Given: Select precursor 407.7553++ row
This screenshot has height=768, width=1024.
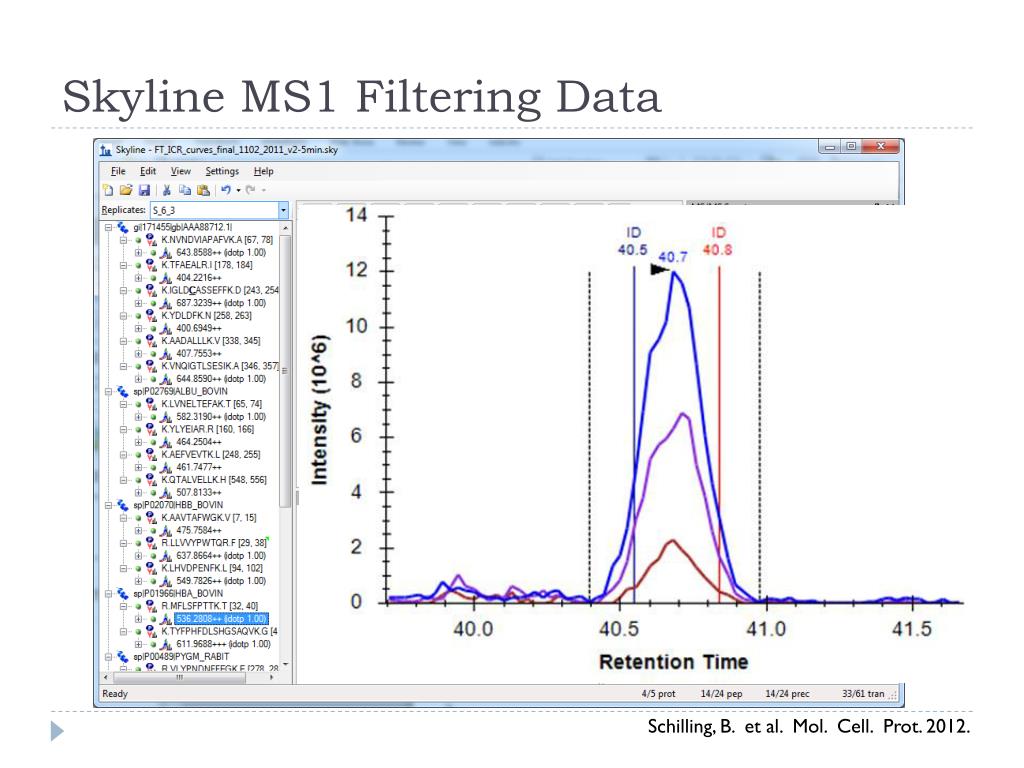Looking at the screenshot, I should click(199, 353).
